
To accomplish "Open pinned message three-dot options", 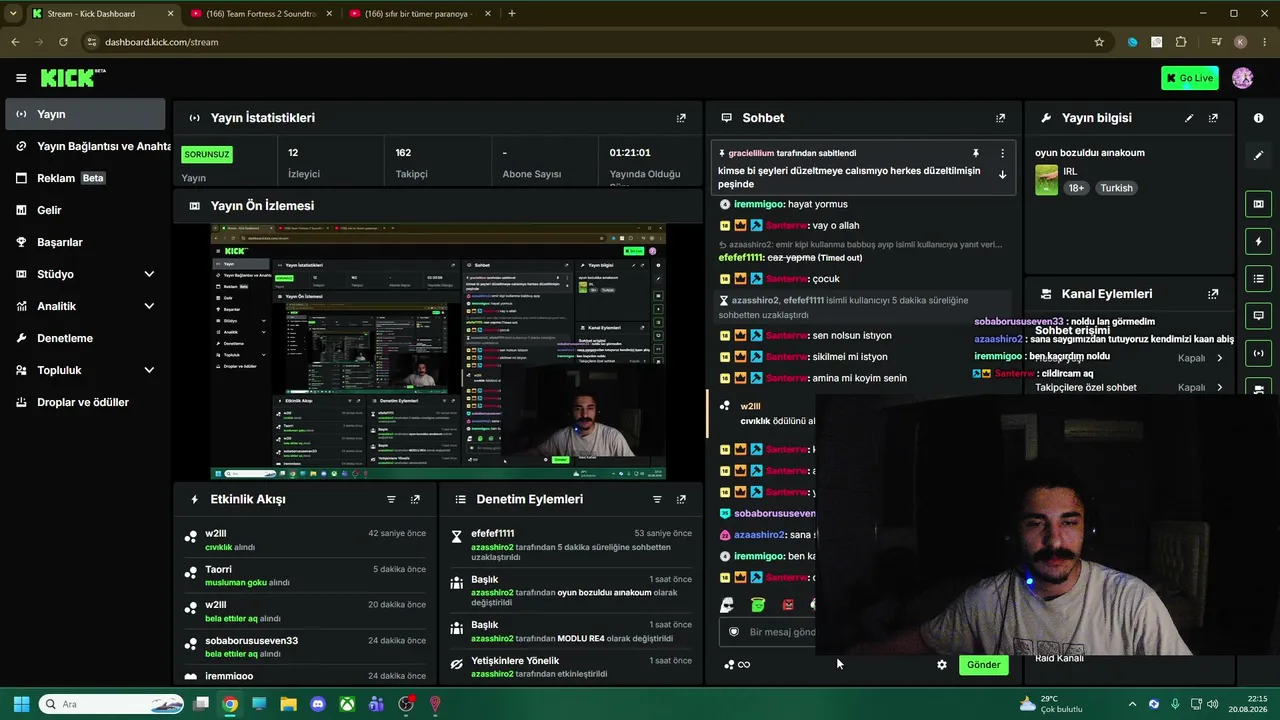I will tap(1002, 153).
